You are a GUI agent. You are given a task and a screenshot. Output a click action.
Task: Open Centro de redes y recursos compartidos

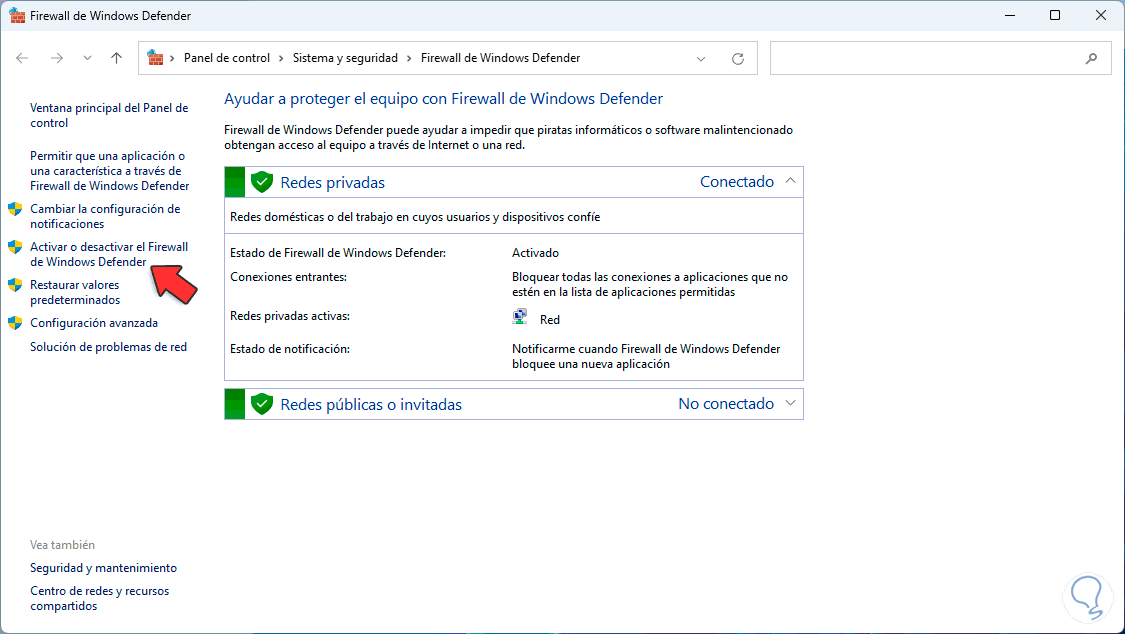[x=100, y=598]
